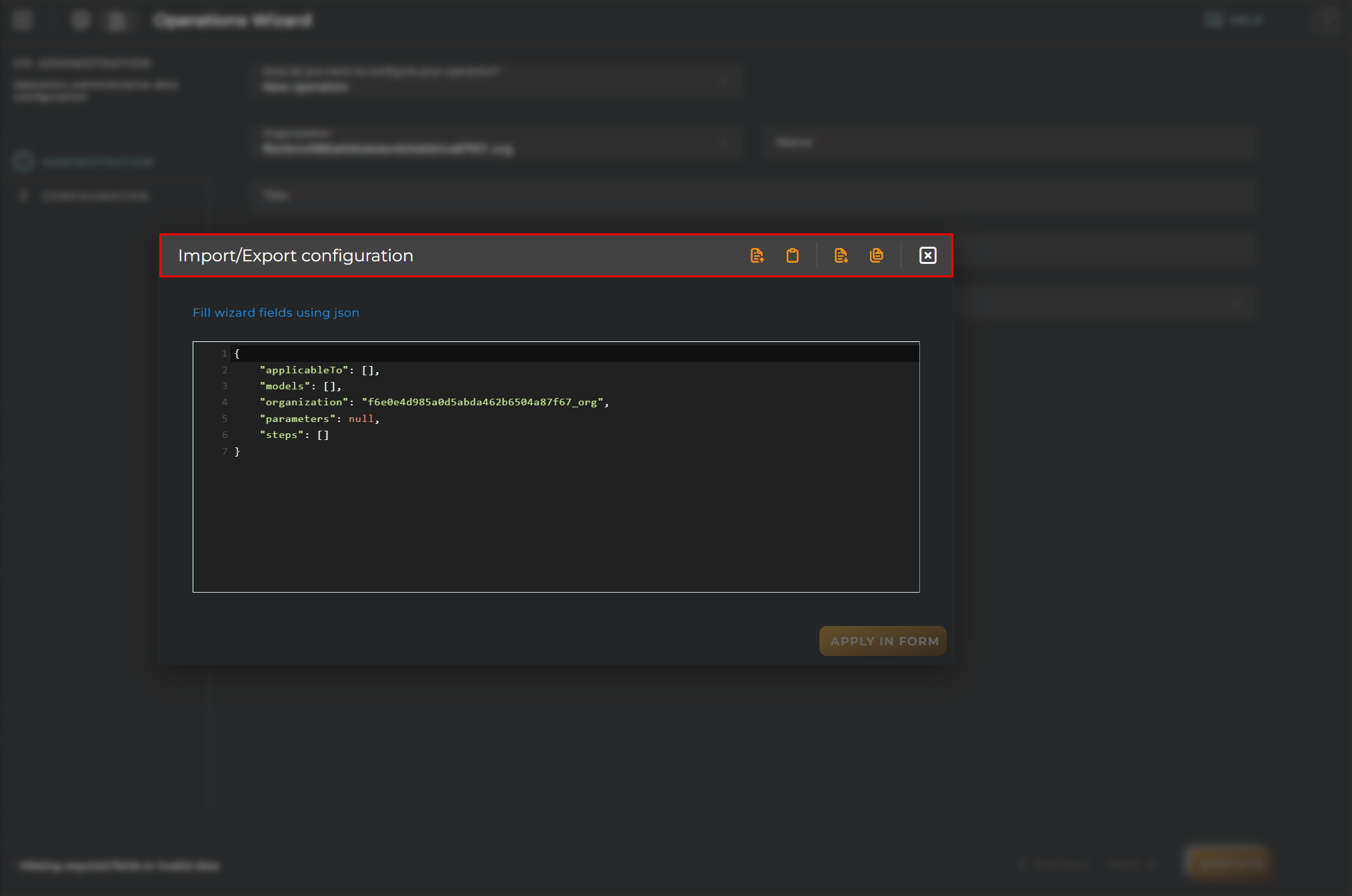Click the opening brace on line 1

(237, 353)
